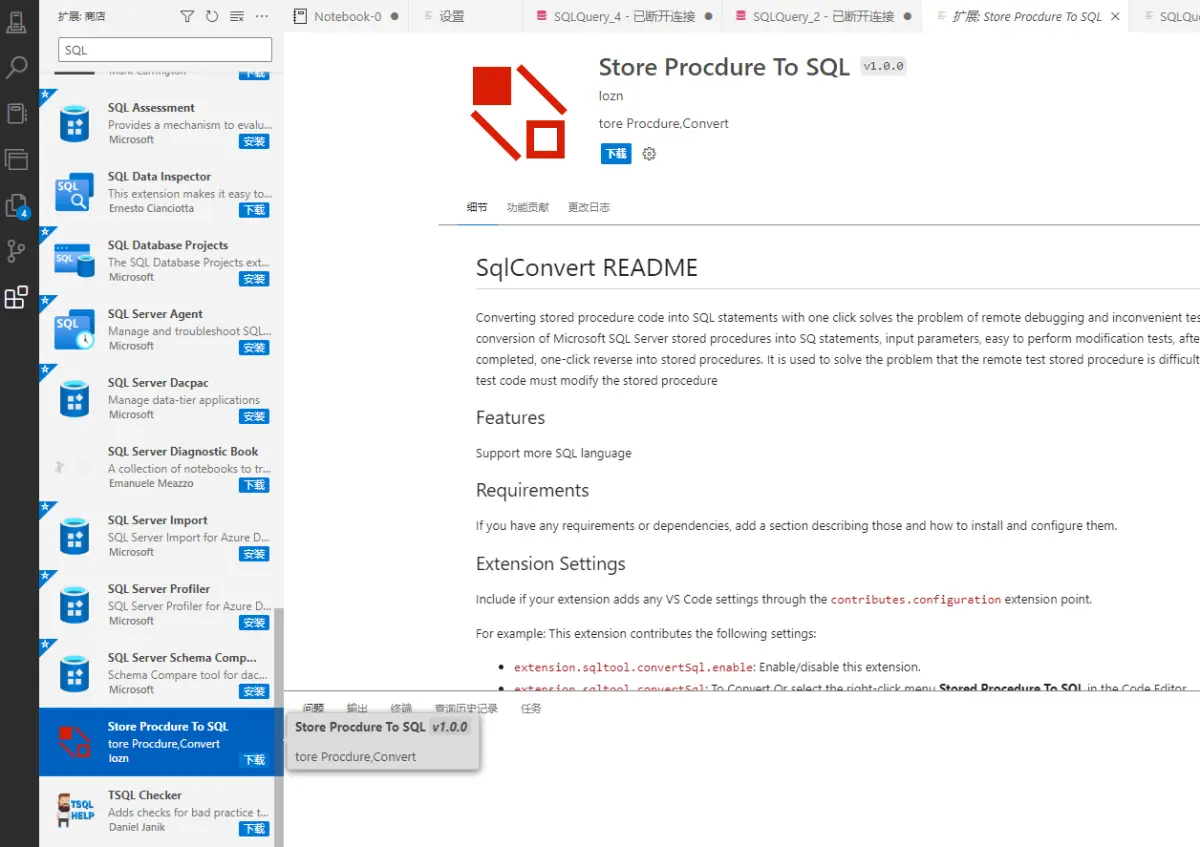This screenshot has width=1200, height=847.
Task: Click the SQL Server Import extension icon
Action: [74, 536]
